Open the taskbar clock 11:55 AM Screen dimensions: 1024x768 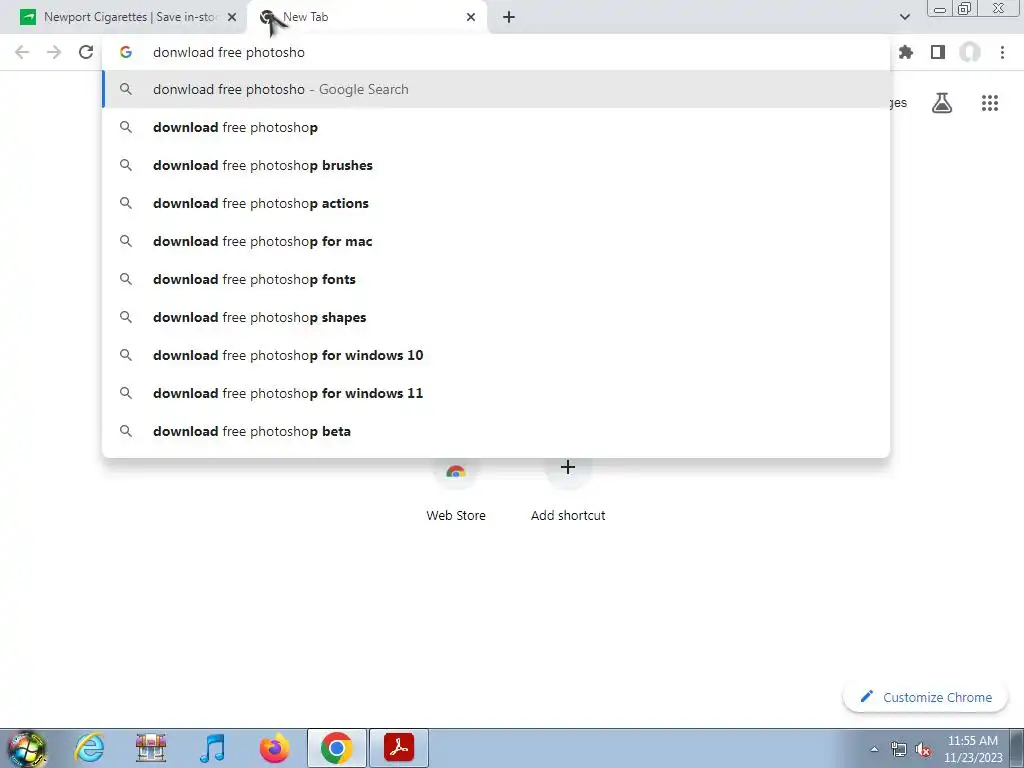(972, 749)
